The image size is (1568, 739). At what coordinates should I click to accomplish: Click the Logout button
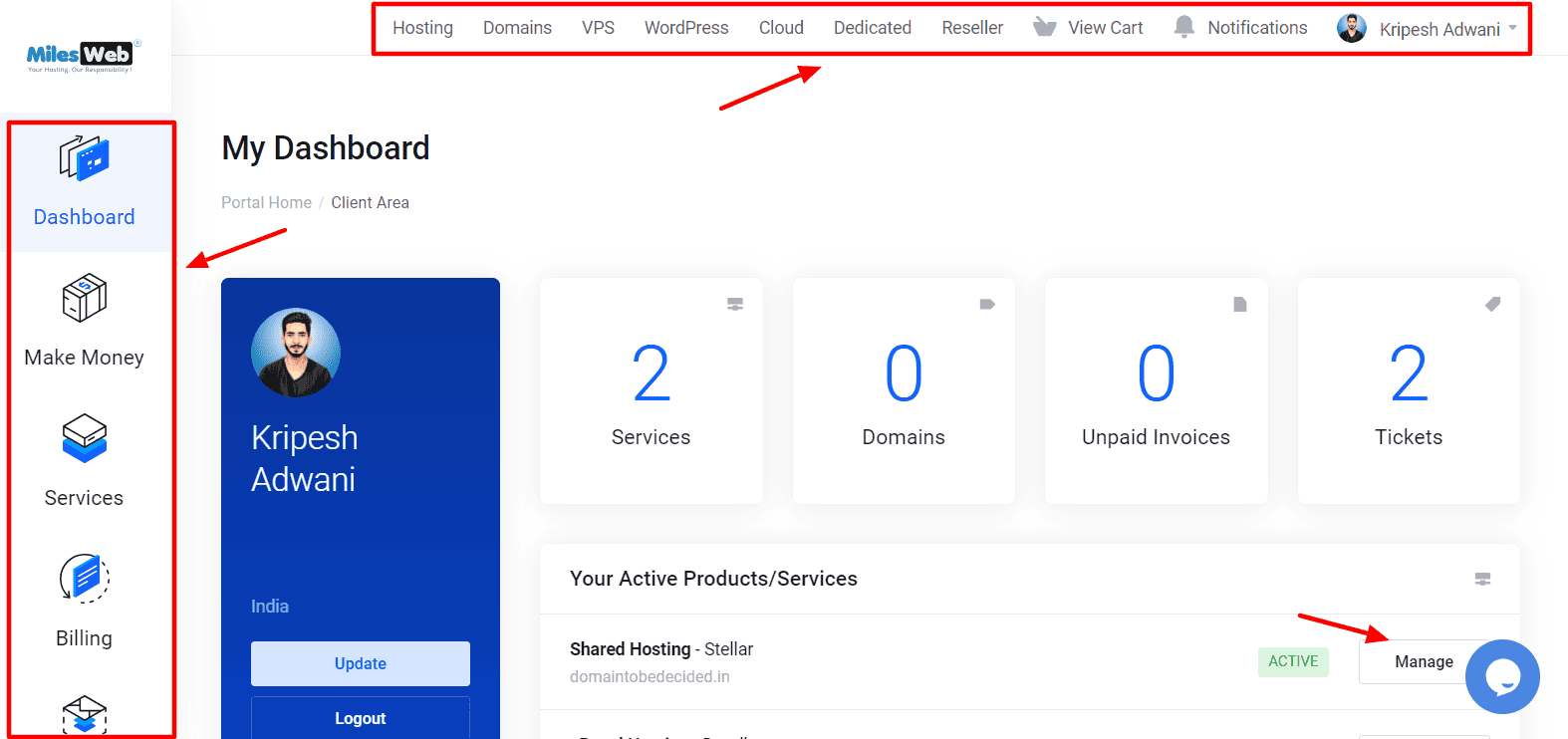point(361,718)
